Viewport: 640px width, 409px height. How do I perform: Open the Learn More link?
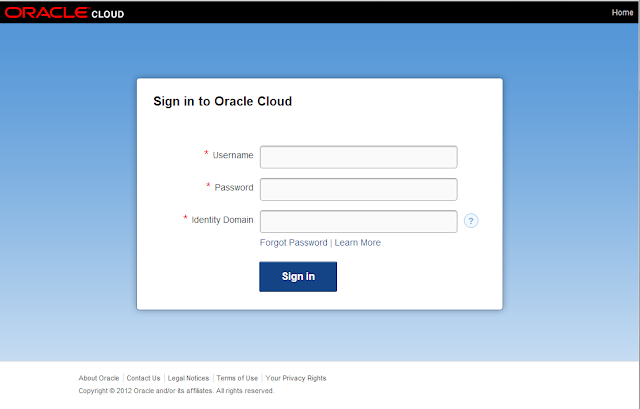(358, 242)
